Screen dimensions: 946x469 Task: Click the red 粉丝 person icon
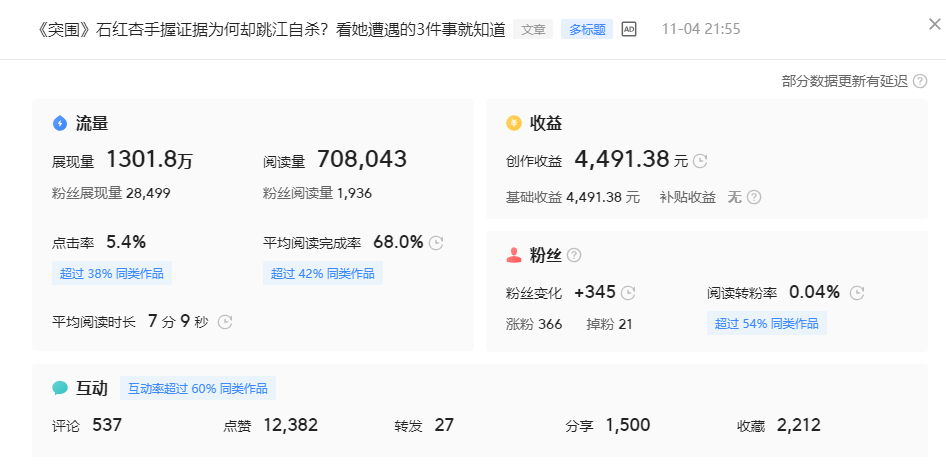[514, 255]
